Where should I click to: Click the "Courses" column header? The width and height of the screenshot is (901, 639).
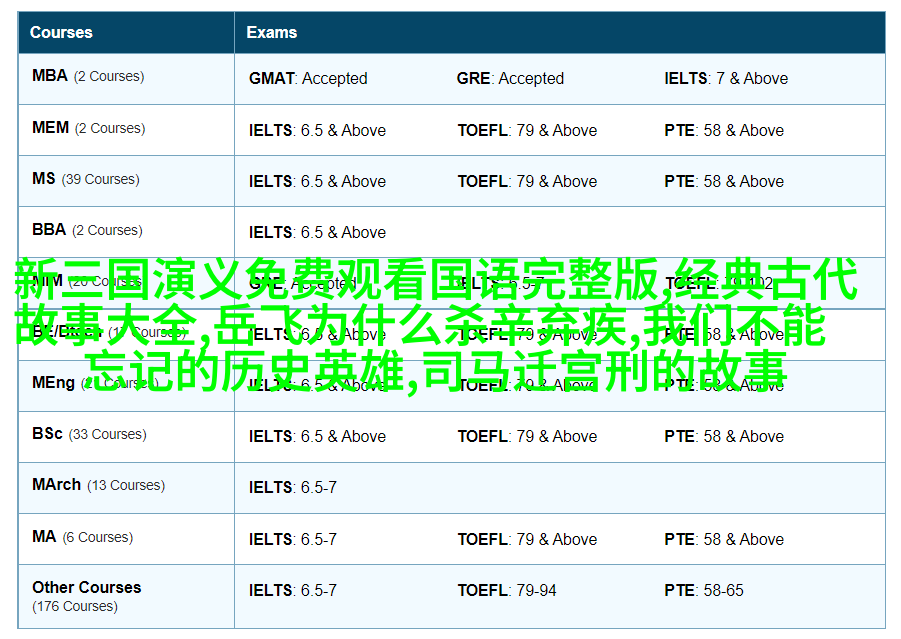coord(126,33)
